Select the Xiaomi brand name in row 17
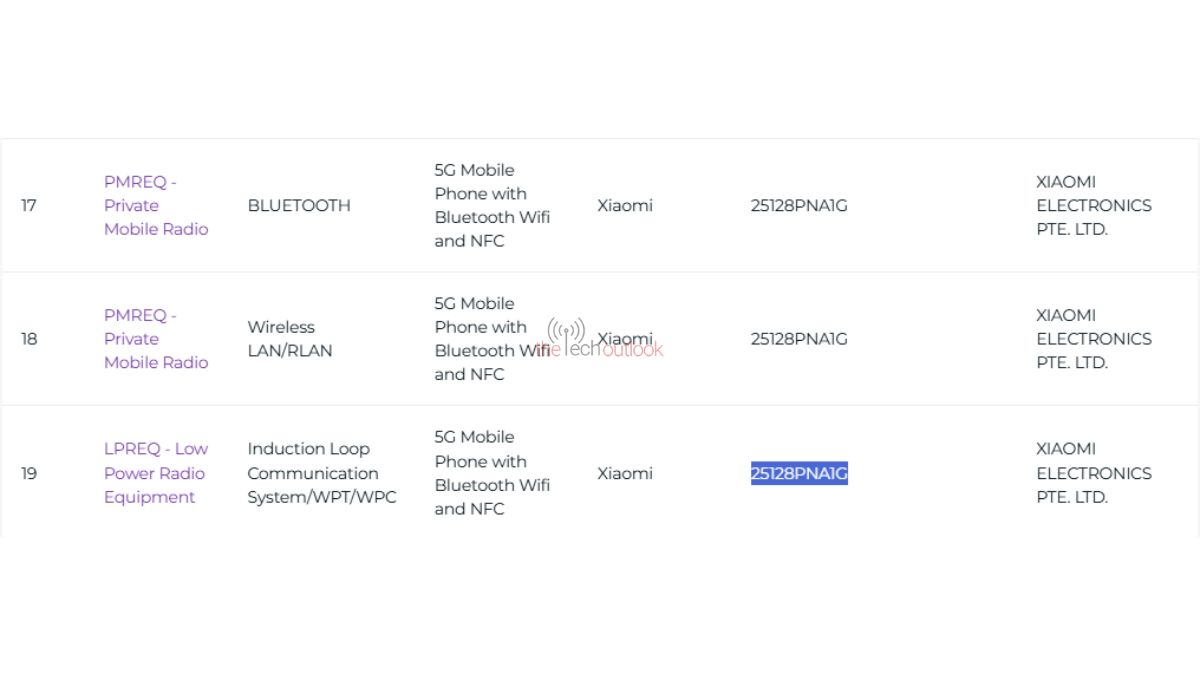Image resolution: width=1200 pixels, height=675 pixels. click(624, 205)
